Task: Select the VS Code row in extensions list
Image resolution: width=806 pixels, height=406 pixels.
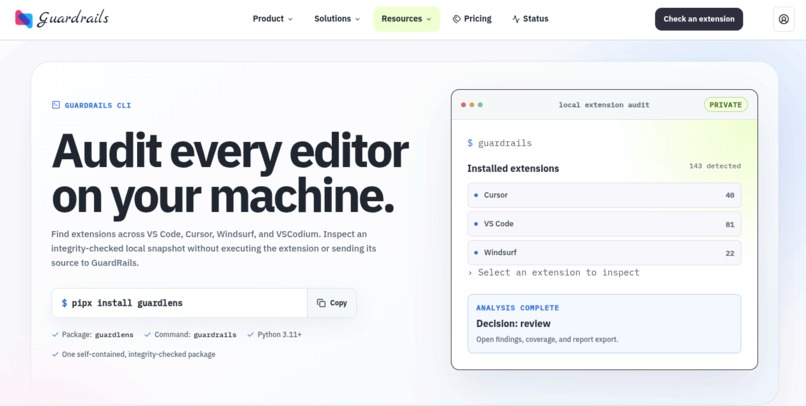Action: [604, 224]
